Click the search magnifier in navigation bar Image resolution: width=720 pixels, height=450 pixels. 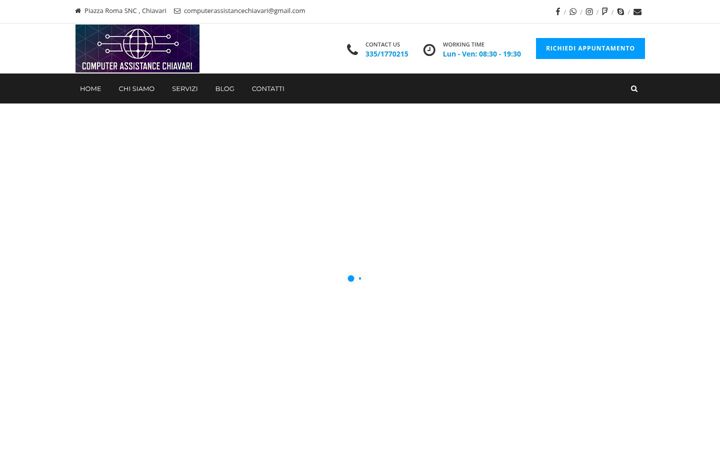(634, 89)
